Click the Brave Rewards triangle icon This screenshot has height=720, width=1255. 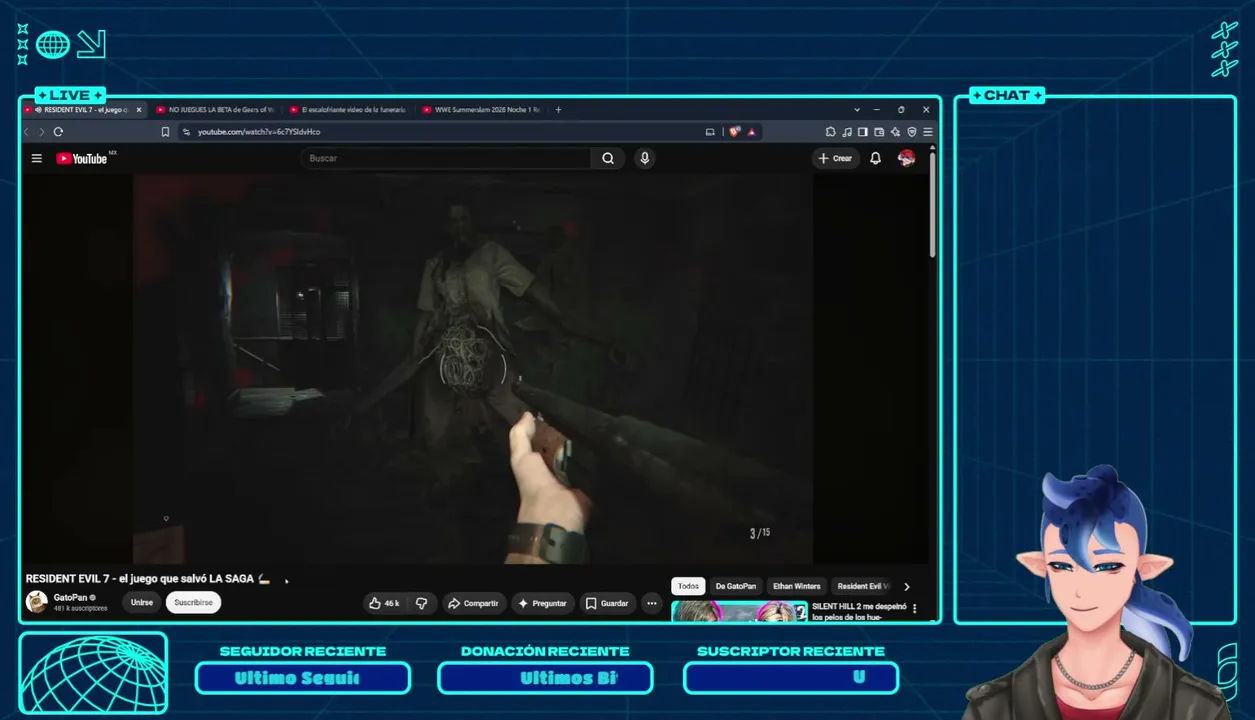pyautogui.click(x=751, y=132)
